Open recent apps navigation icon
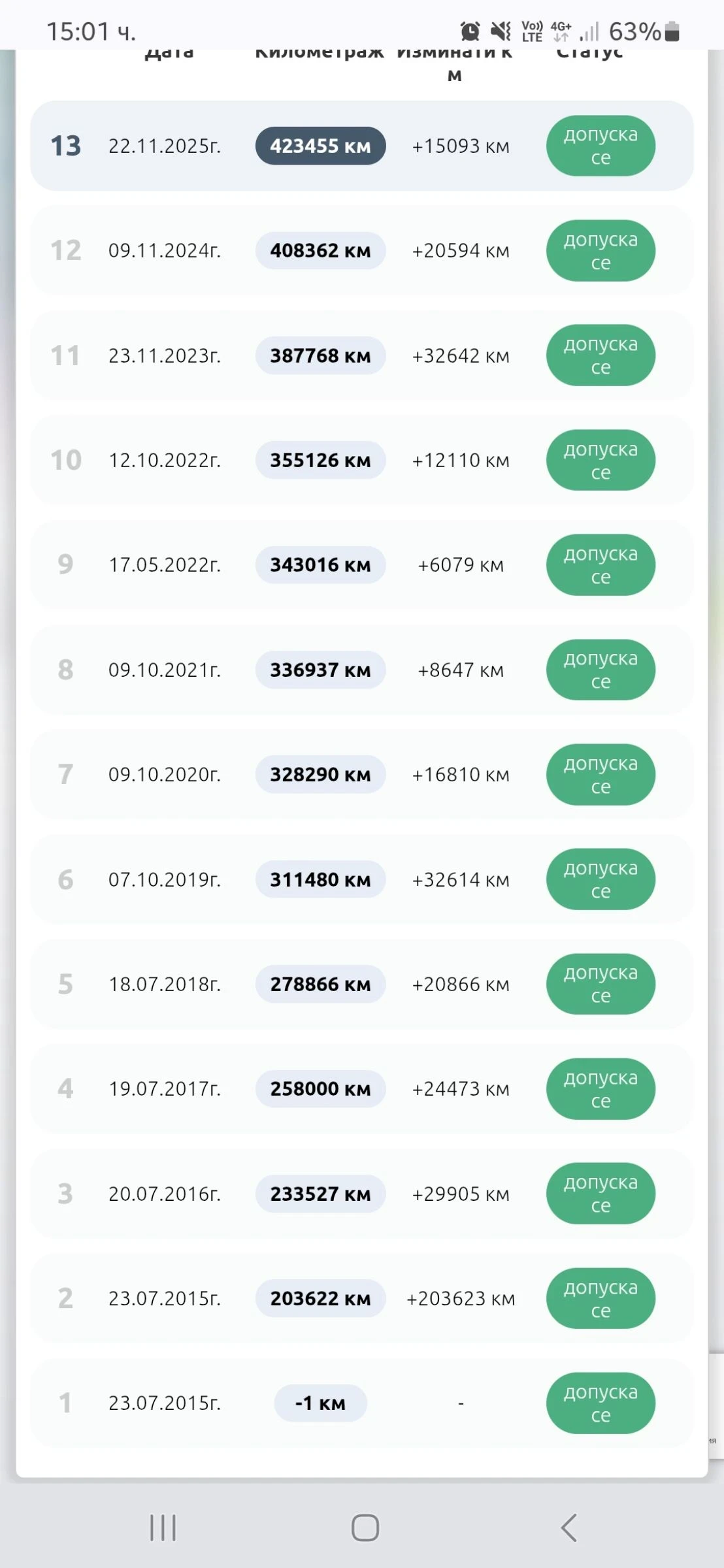Screen dimensions: 724x1568 pos(163,1527)
